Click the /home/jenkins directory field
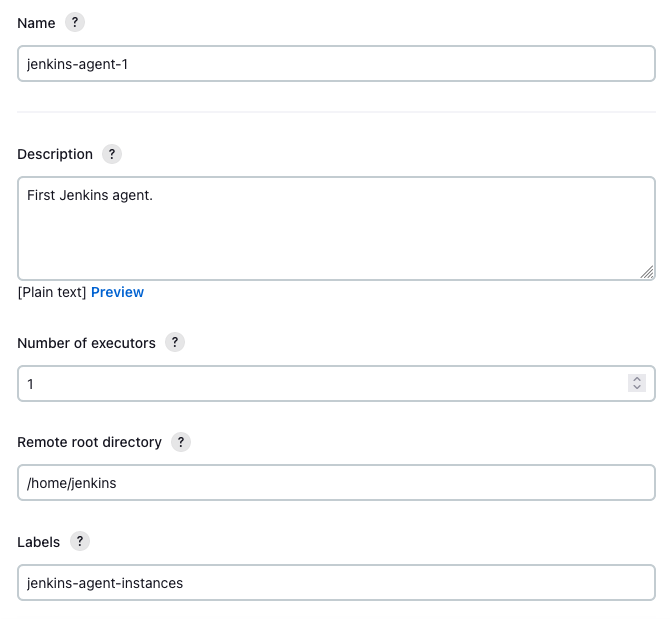The height and width of the screenshot is (619, 670). (x=336, y=483)
